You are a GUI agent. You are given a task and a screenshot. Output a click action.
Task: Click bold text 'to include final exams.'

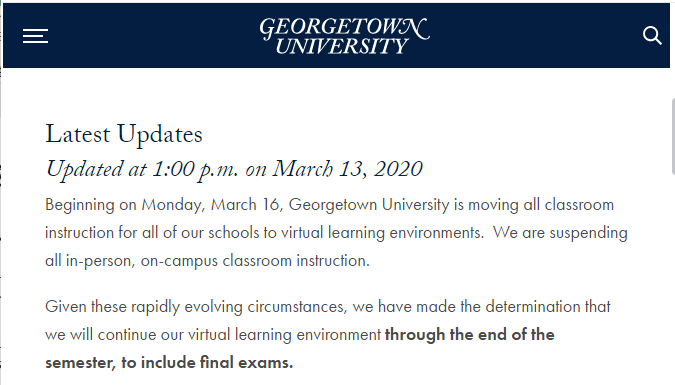tap(207, 363)
